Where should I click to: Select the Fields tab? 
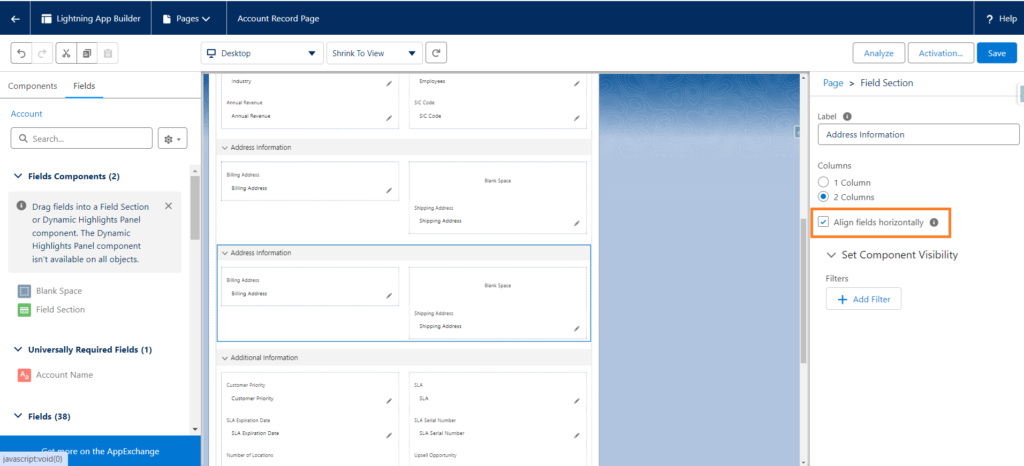84,85
